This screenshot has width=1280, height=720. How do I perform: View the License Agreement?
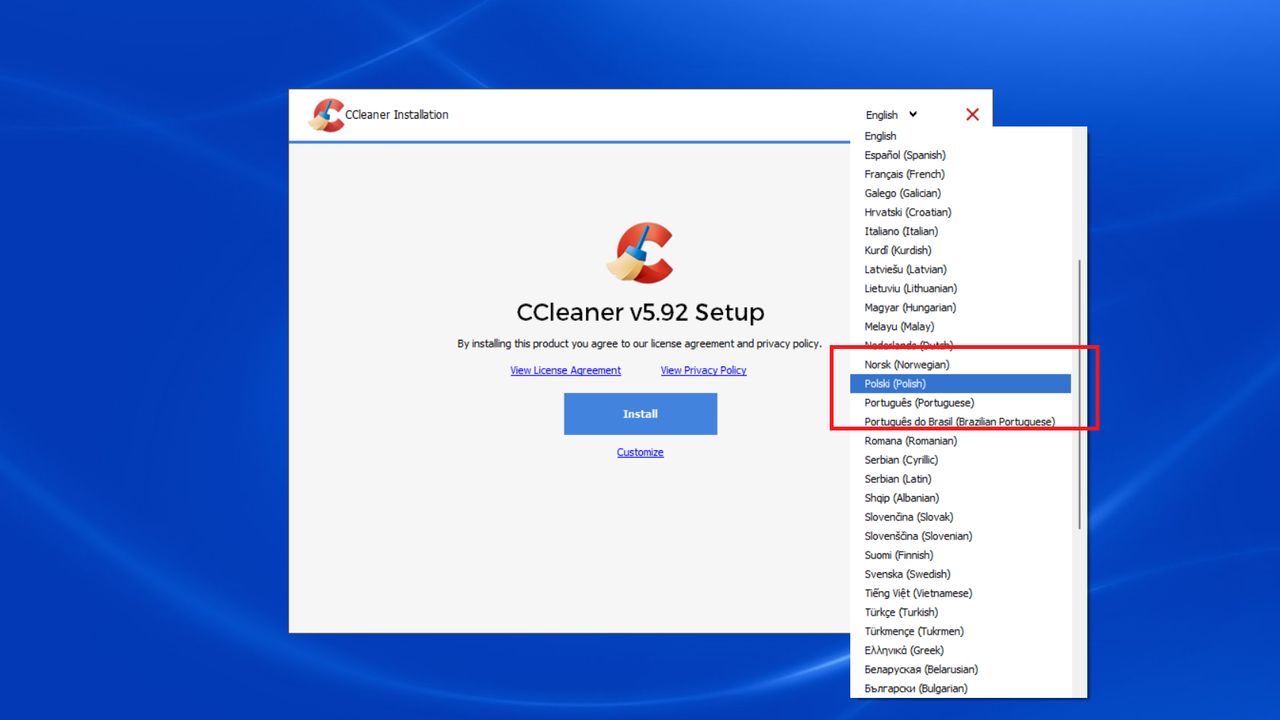click(566, 370)
